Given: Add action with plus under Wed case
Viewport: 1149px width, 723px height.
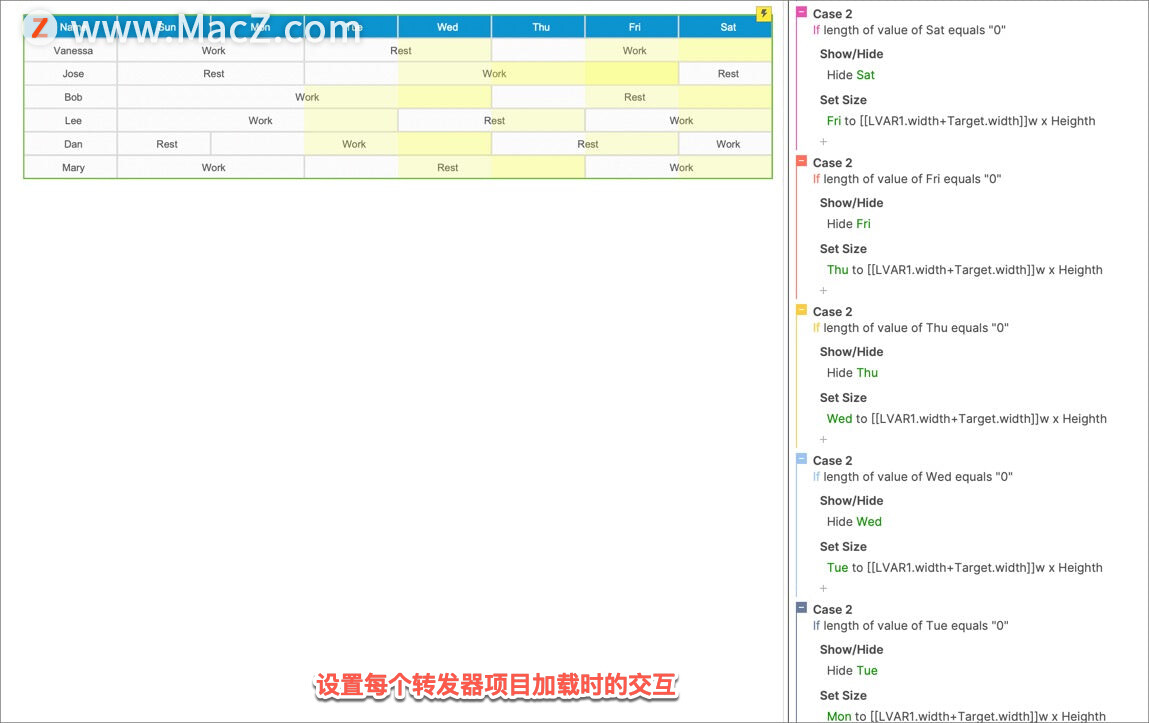Looking at the screenshot, I should pyautogui.click(x=823, y=588).
